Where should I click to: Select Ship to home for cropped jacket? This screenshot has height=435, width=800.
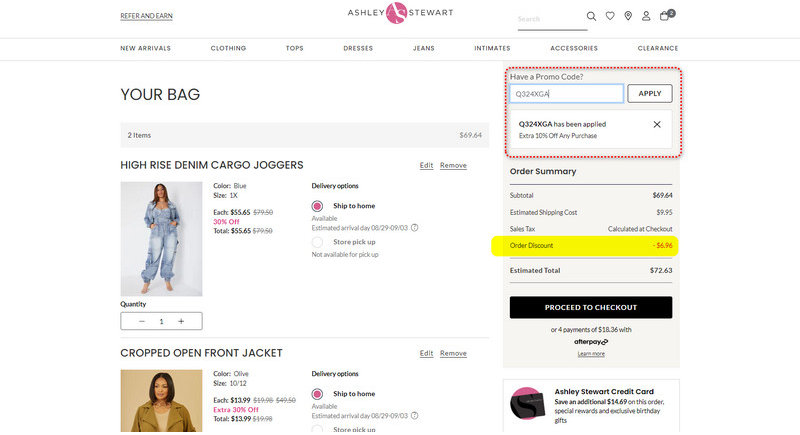(318, 394)
